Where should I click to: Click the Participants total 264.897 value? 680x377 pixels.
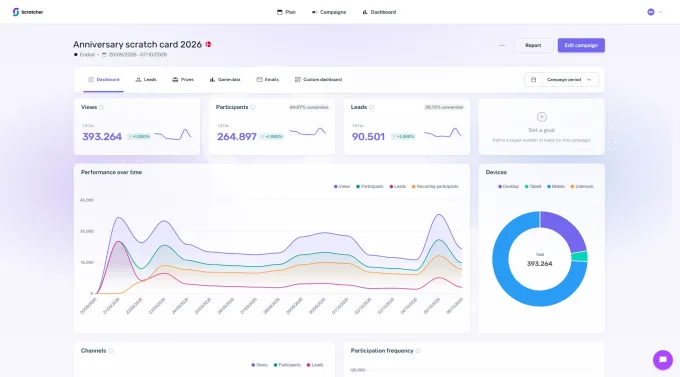(x=237, y=137)
